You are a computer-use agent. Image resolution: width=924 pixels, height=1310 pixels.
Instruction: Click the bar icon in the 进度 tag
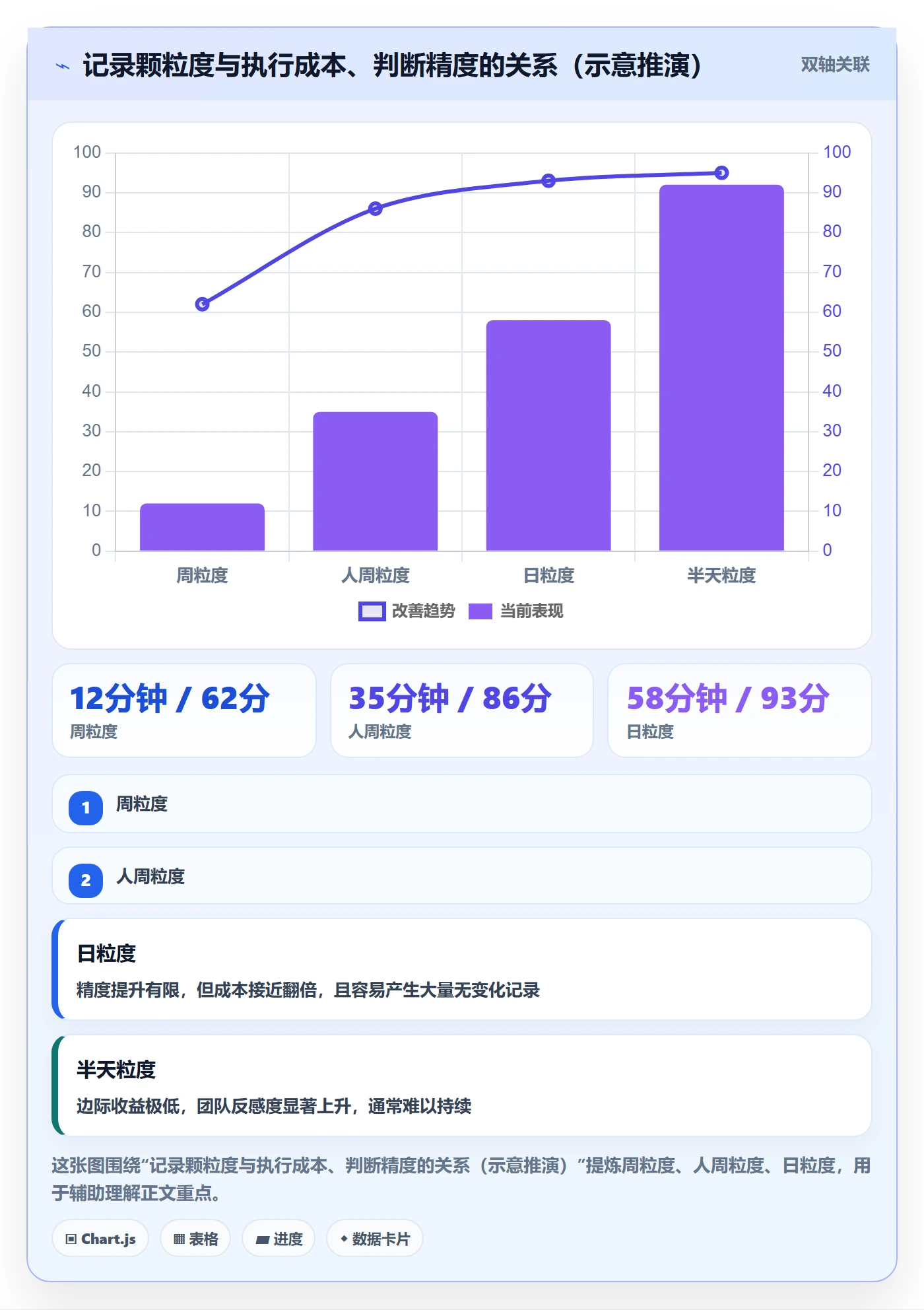point(262,1240)
